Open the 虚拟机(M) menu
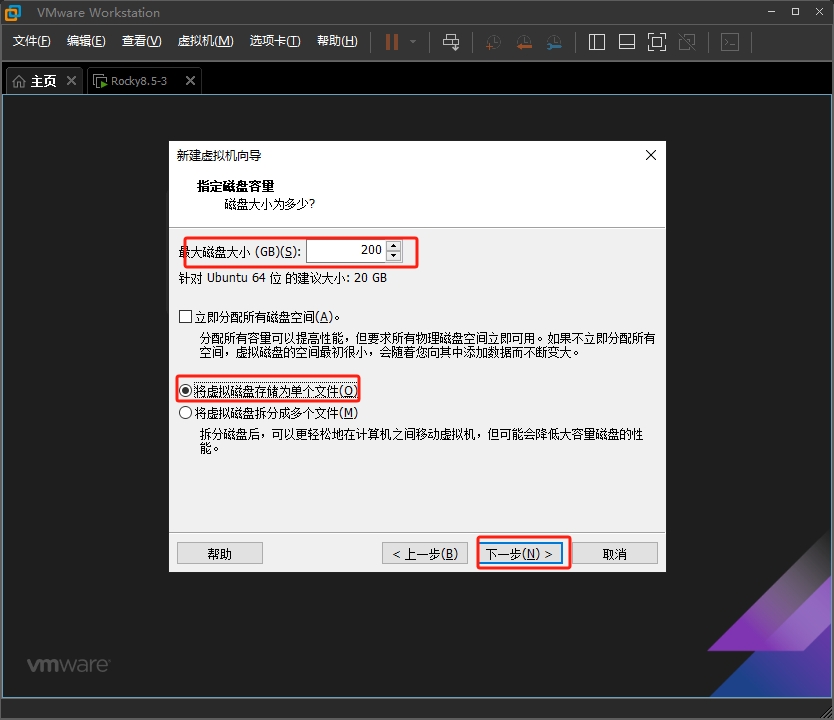The image size is (834, 720). (x=205, y=41)
